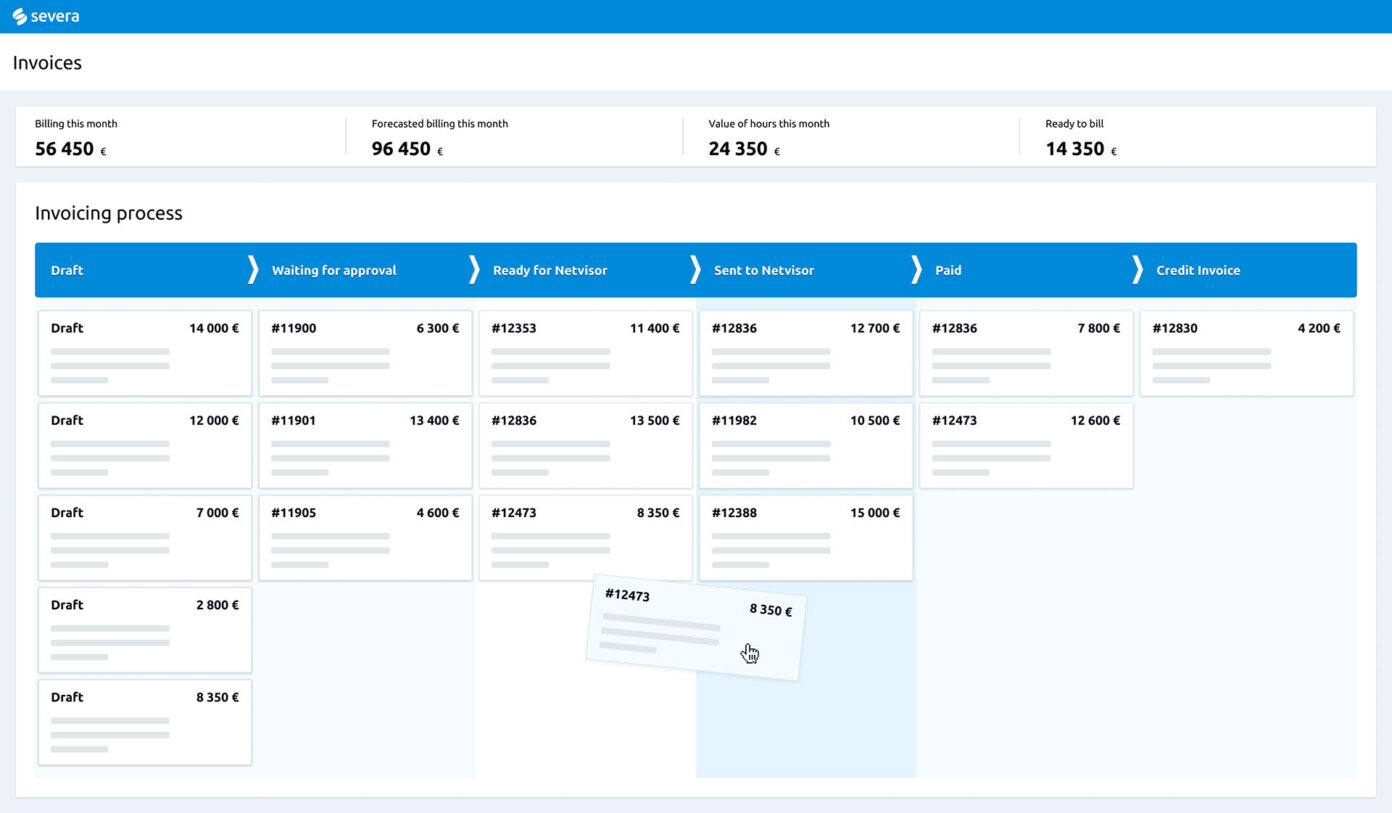Open invoice #12388 for 15 000 €
Viewport: 1392px width, 813px height.
[x=805, y=537]
